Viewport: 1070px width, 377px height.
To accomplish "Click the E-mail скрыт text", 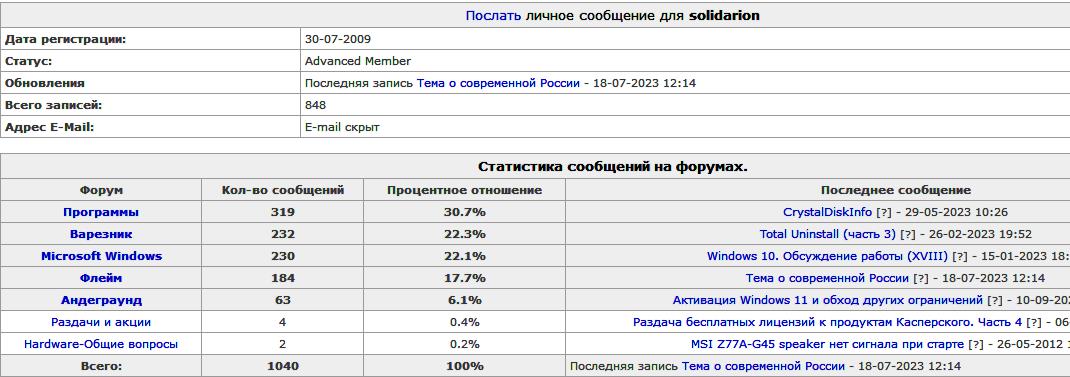I will 342,127.
